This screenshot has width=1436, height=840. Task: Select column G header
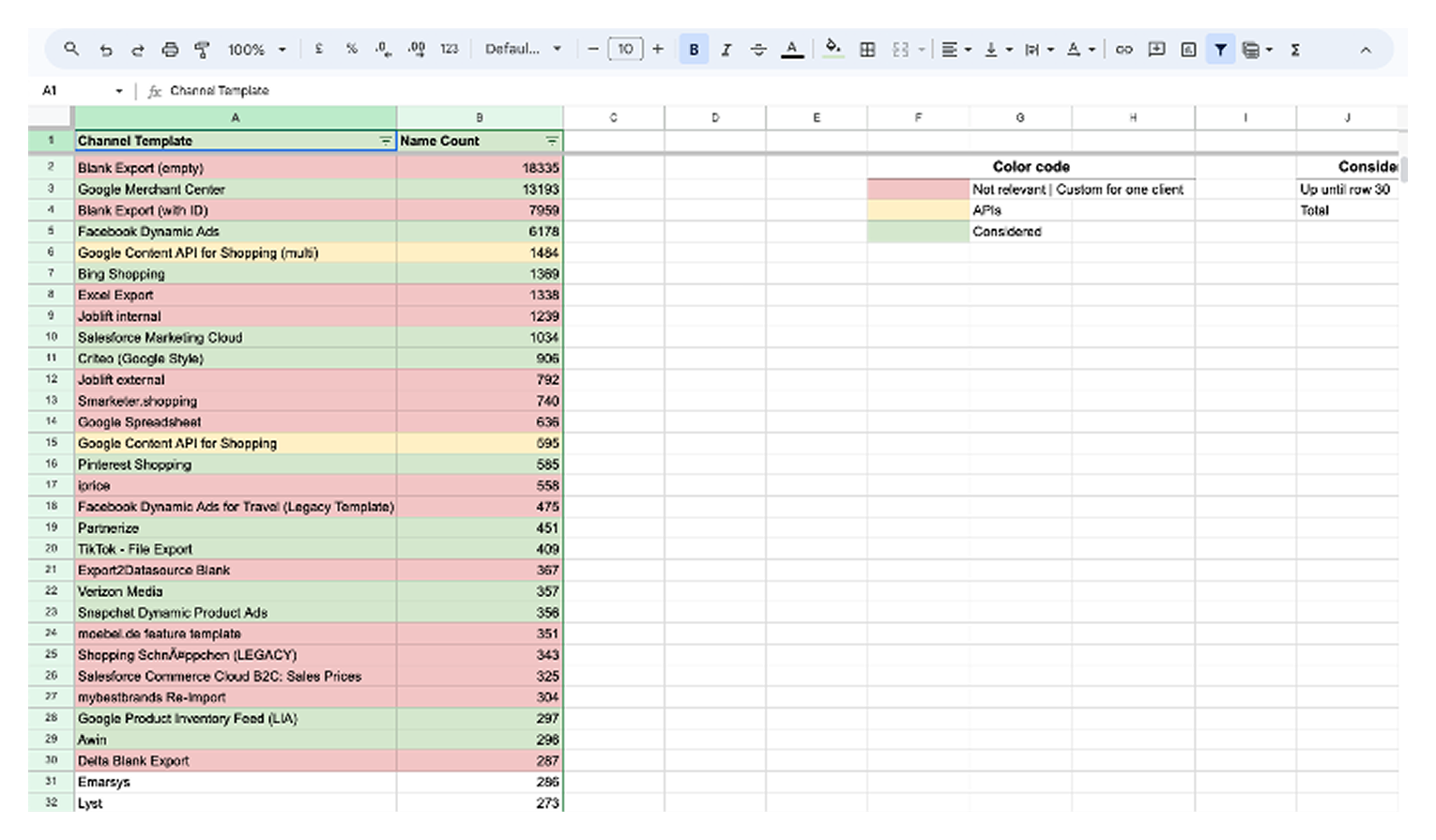(x=1020, y=117)
